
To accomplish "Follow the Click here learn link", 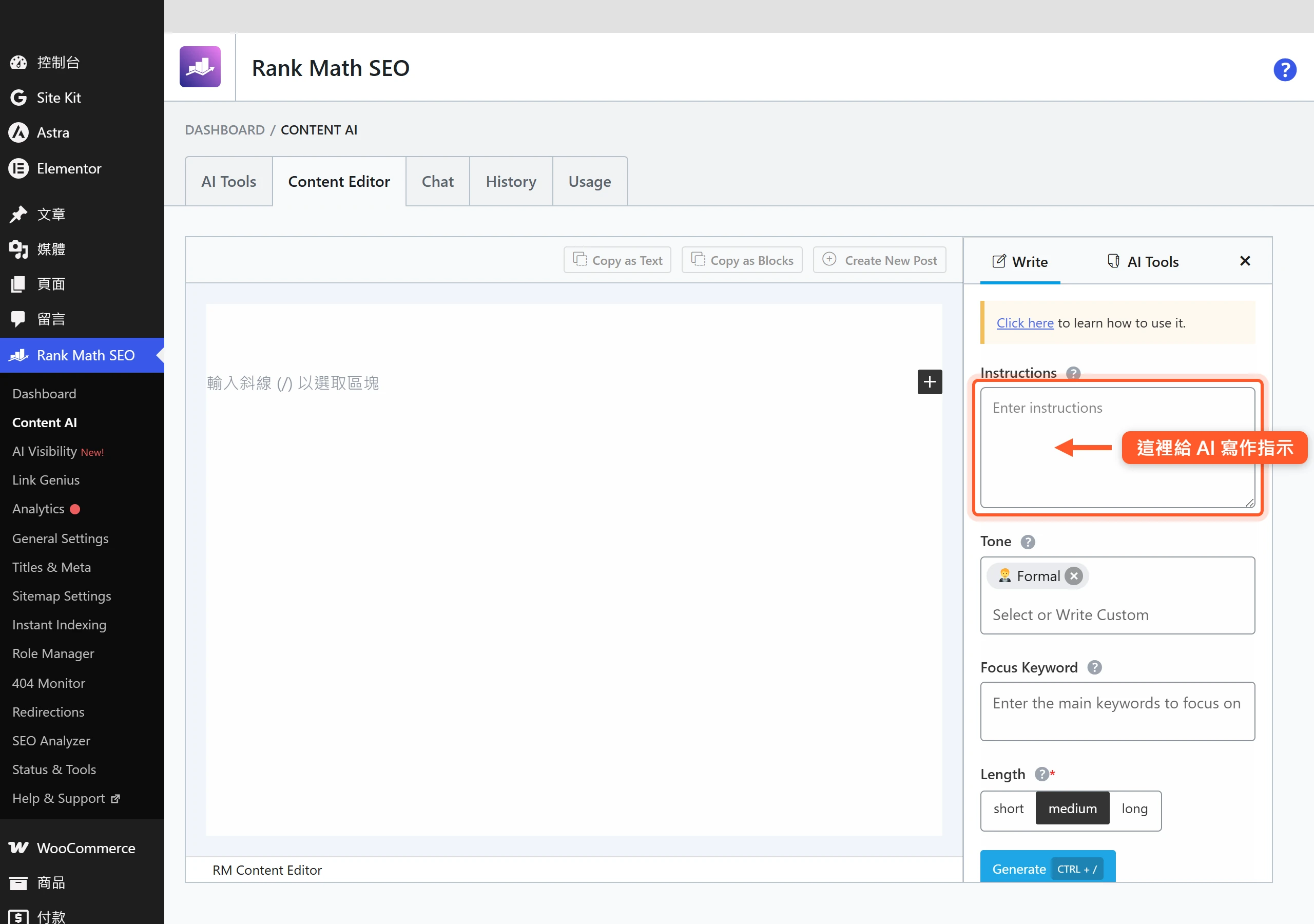I will [1025, 323].
